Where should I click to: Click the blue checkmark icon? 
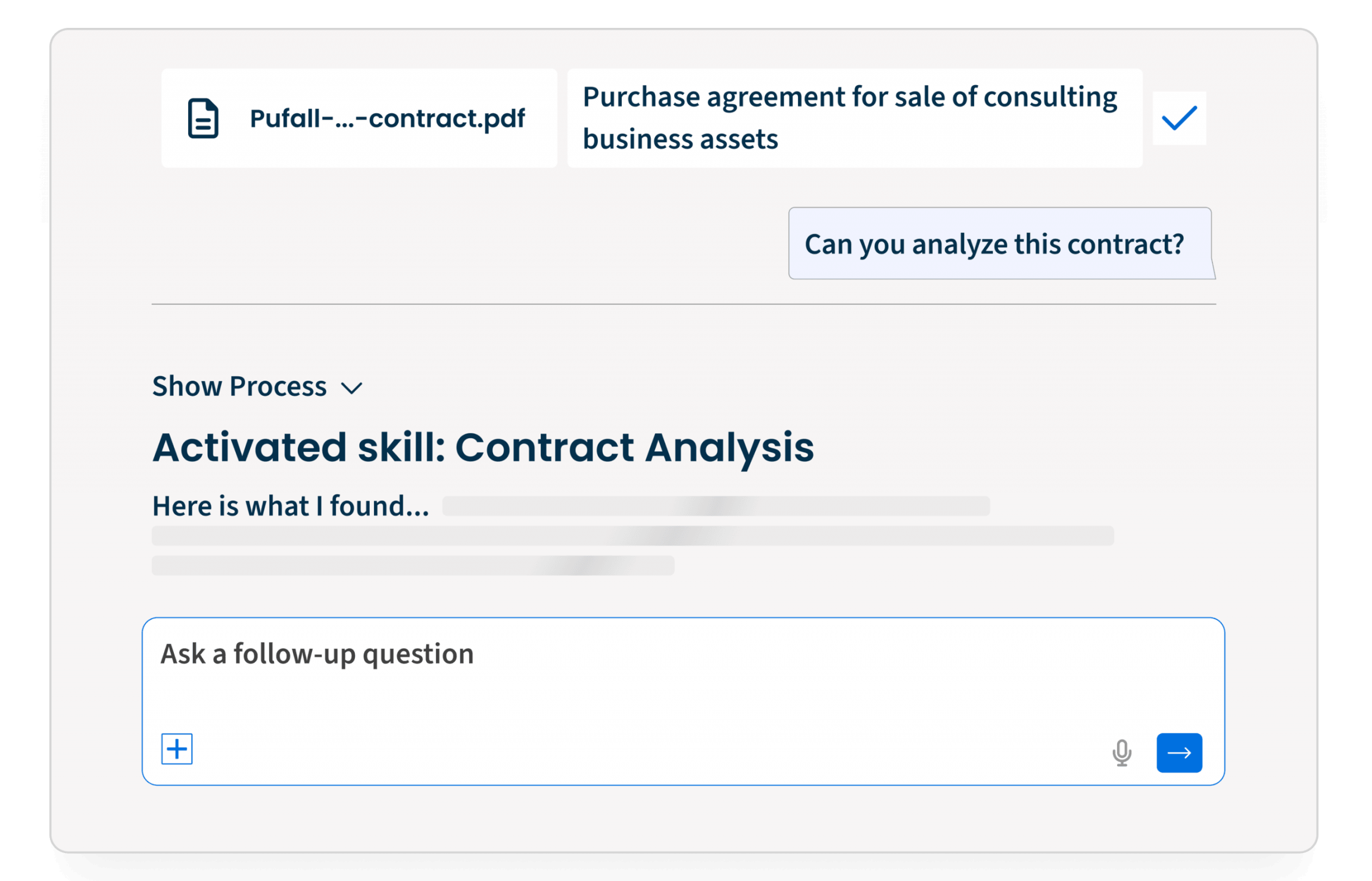[1179, 118]
